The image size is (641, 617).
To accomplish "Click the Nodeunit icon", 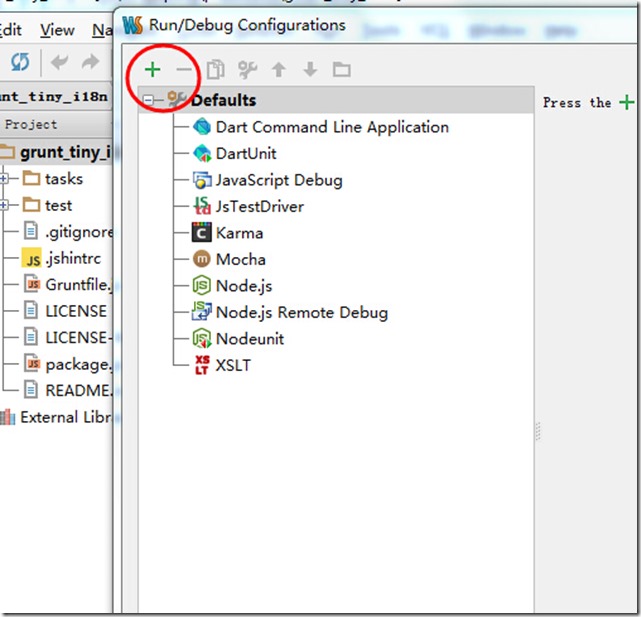I will (x=202, y=338).
